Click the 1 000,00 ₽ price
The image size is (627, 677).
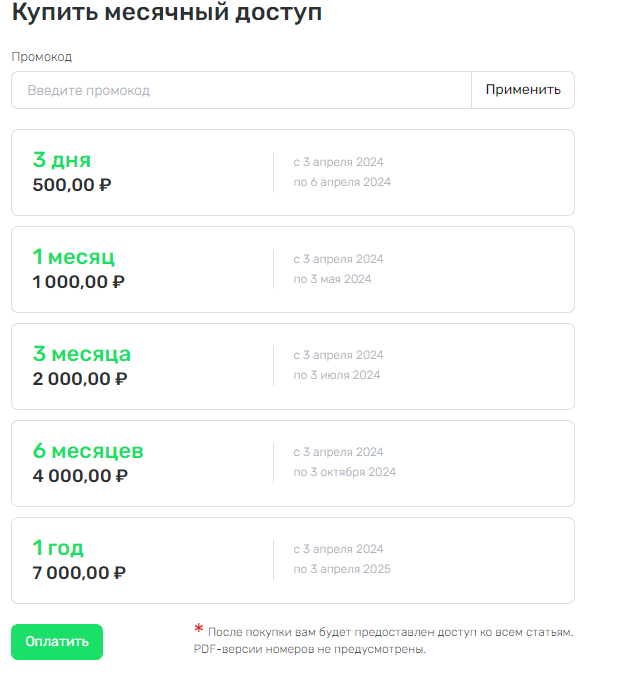pos(79,282)
